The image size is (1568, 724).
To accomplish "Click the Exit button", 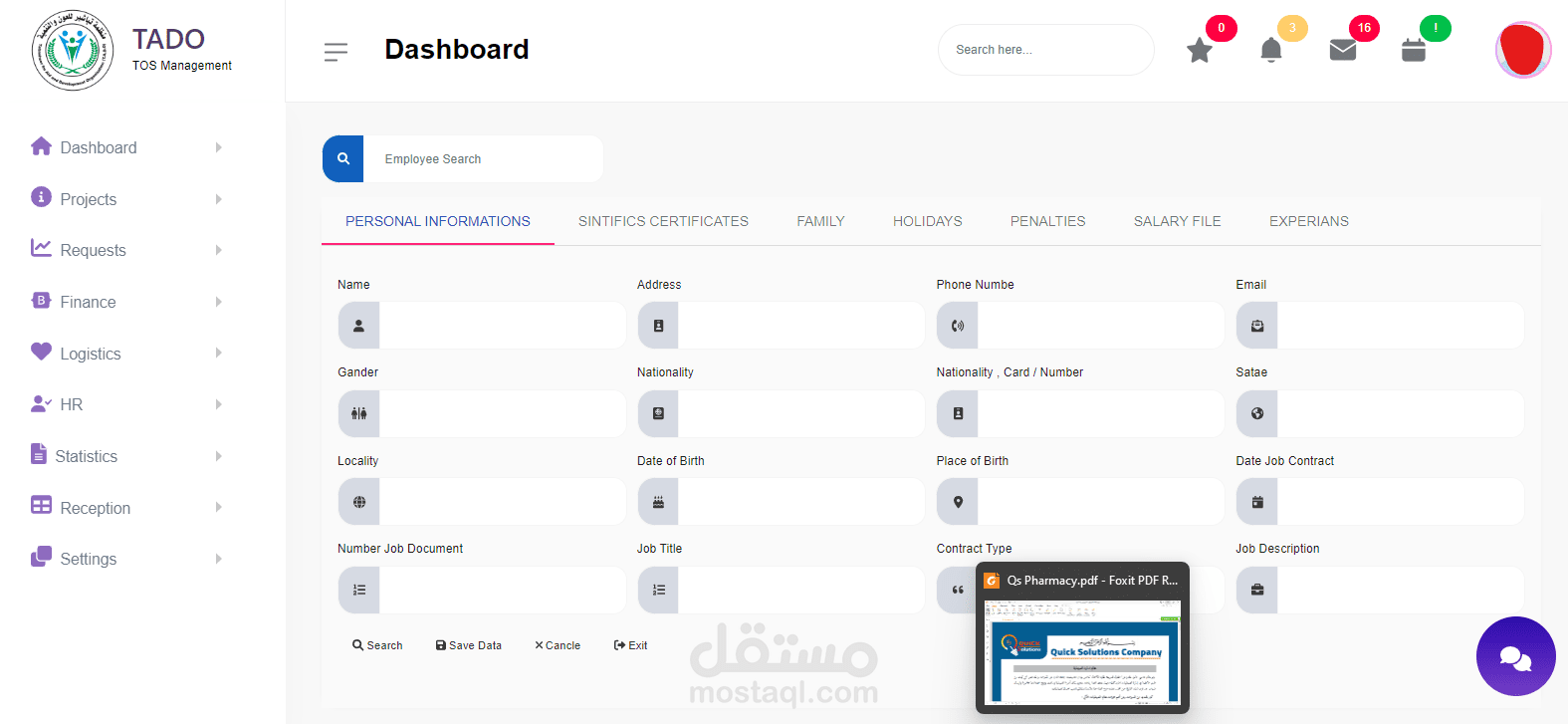I will click(631, 645).
